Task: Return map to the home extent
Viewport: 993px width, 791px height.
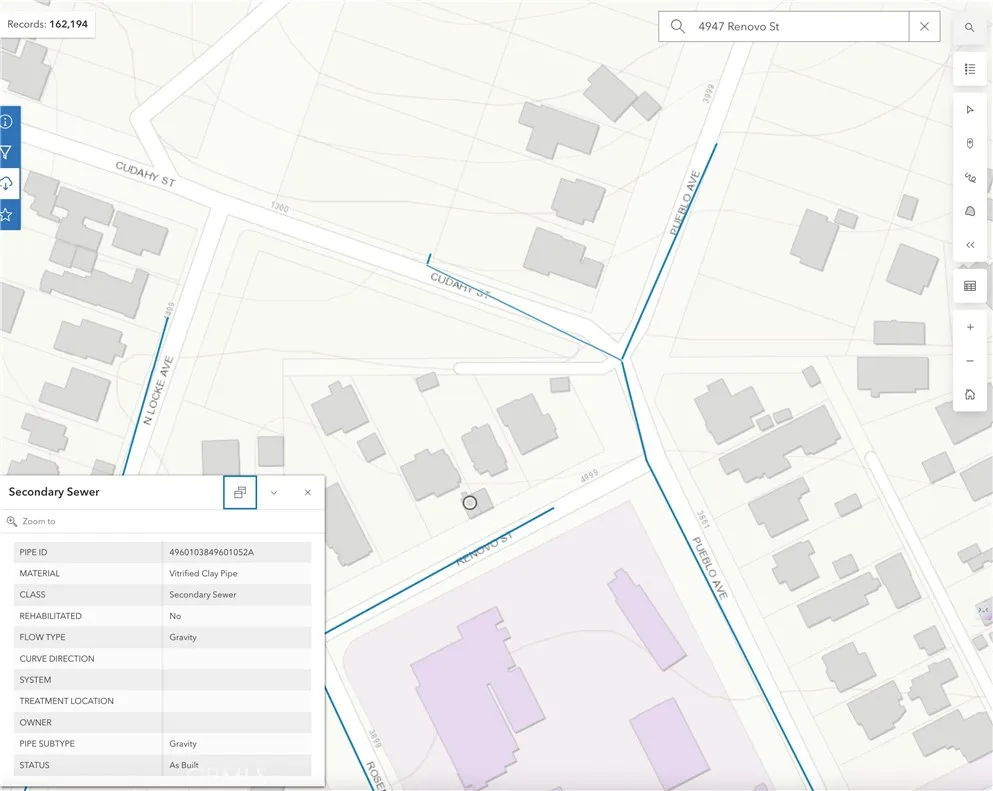Action: point(969,394)
